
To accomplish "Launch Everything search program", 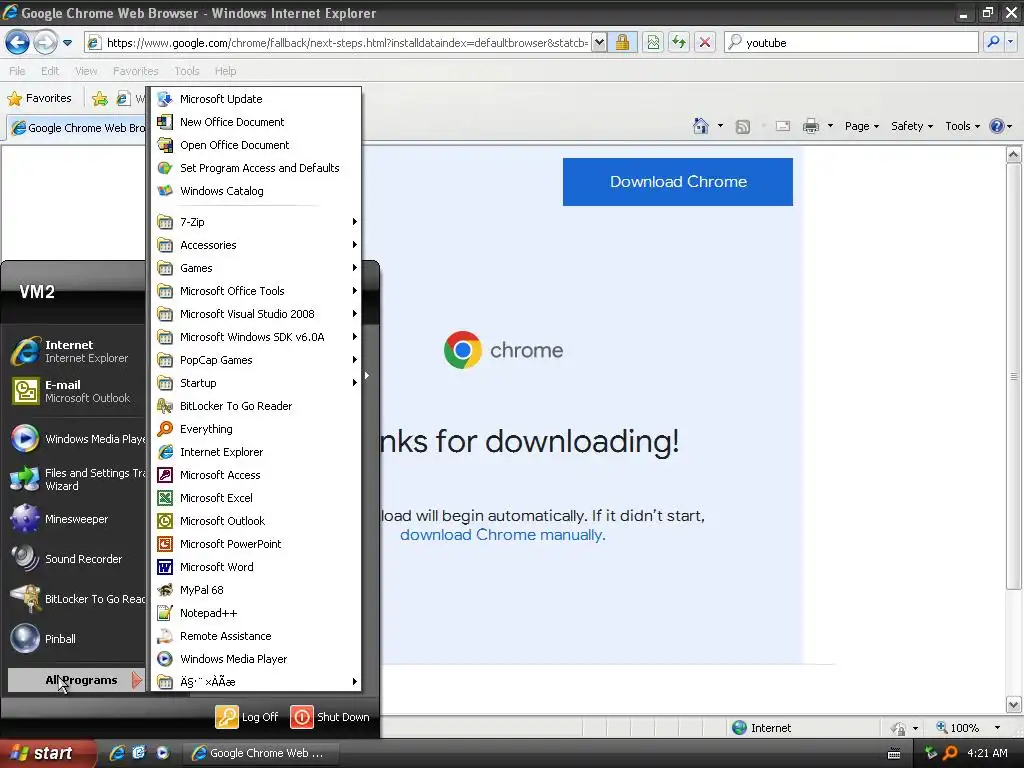I will click(x=256, y=429).
